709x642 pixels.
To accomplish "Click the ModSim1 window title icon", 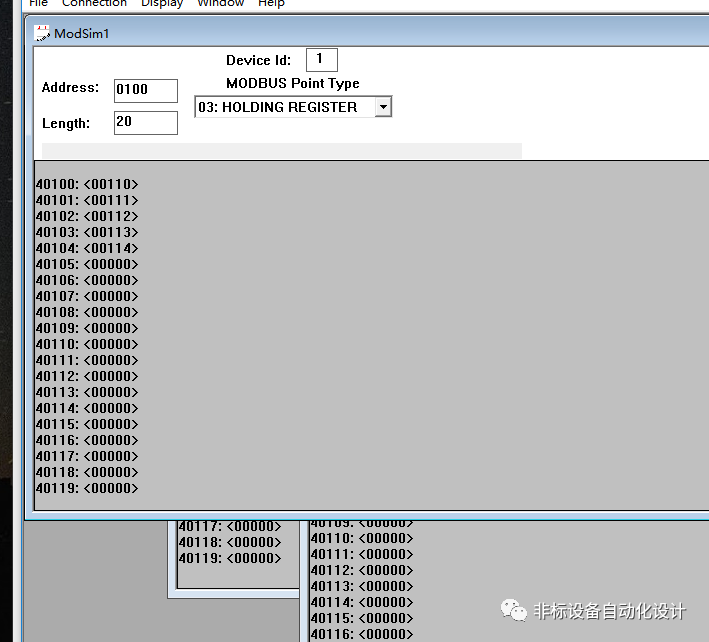I will 42,33.
